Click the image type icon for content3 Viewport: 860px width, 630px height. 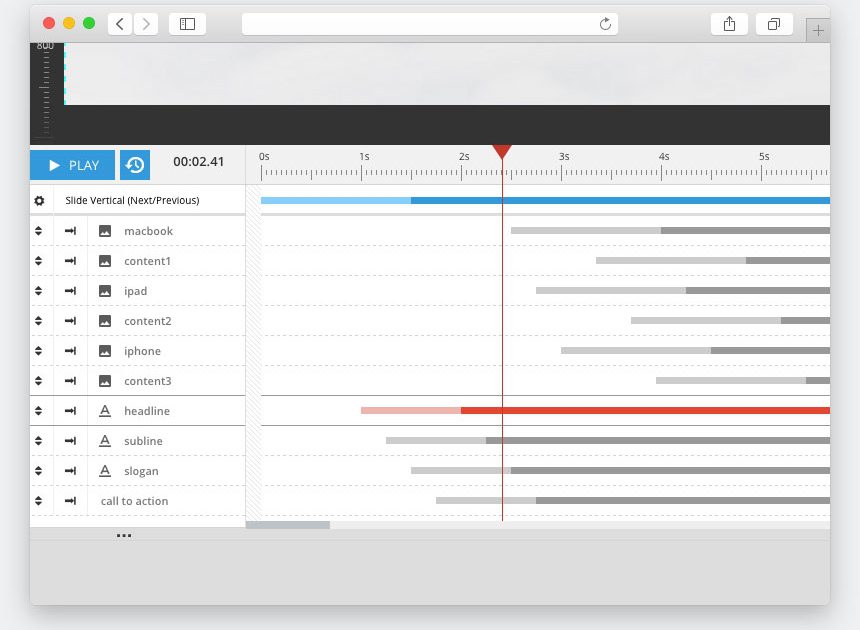point(105,381)
